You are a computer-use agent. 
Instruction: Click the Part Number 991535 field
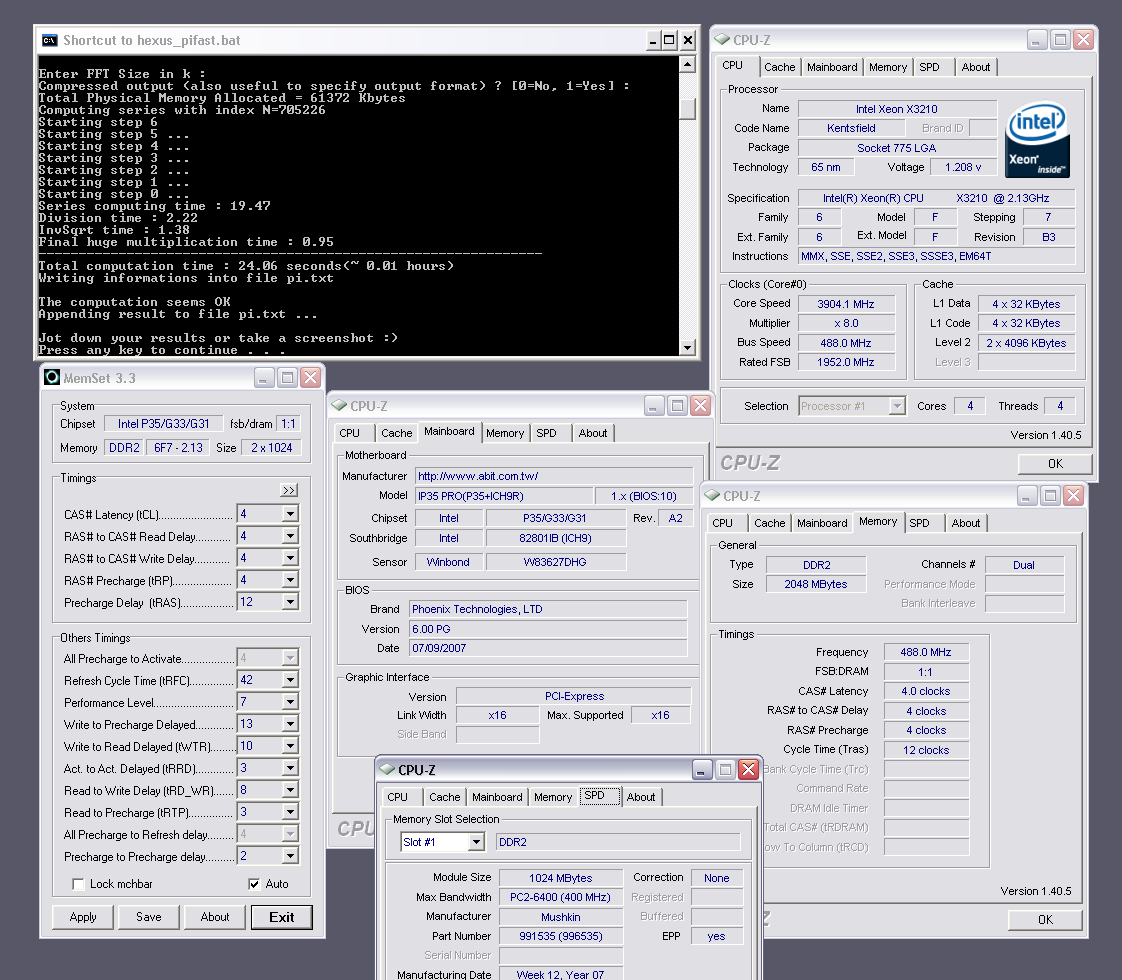(561, 936)
